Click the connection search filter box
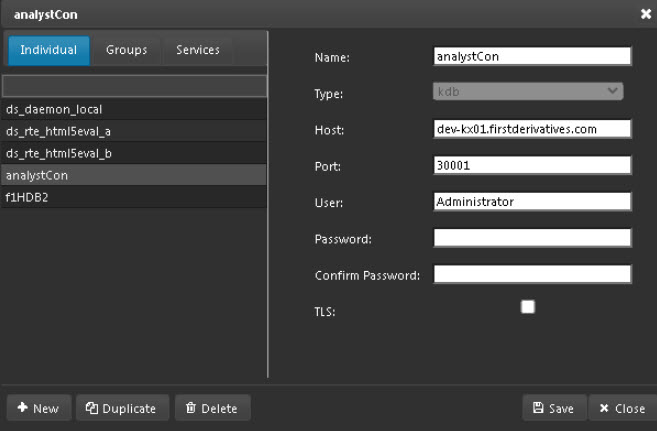The width and height of the screenshot is (657, 431). click(x=134, y=86)
